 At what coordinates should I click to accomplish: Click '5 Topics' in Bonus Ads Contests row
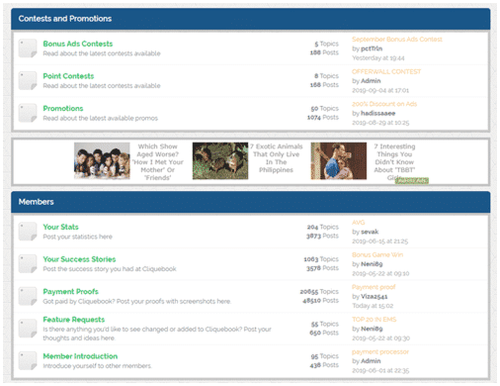tap(326, 44)
